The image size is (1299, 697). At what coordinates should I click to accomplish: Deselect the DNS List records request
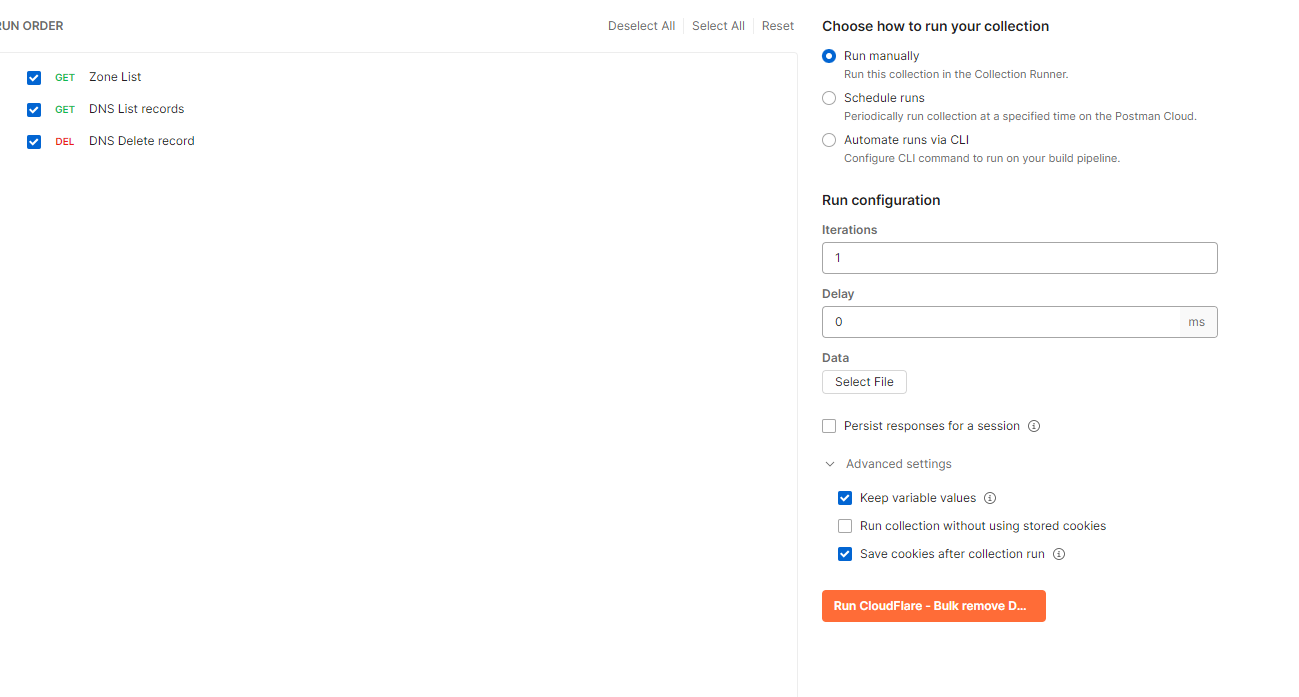point(34,109)
